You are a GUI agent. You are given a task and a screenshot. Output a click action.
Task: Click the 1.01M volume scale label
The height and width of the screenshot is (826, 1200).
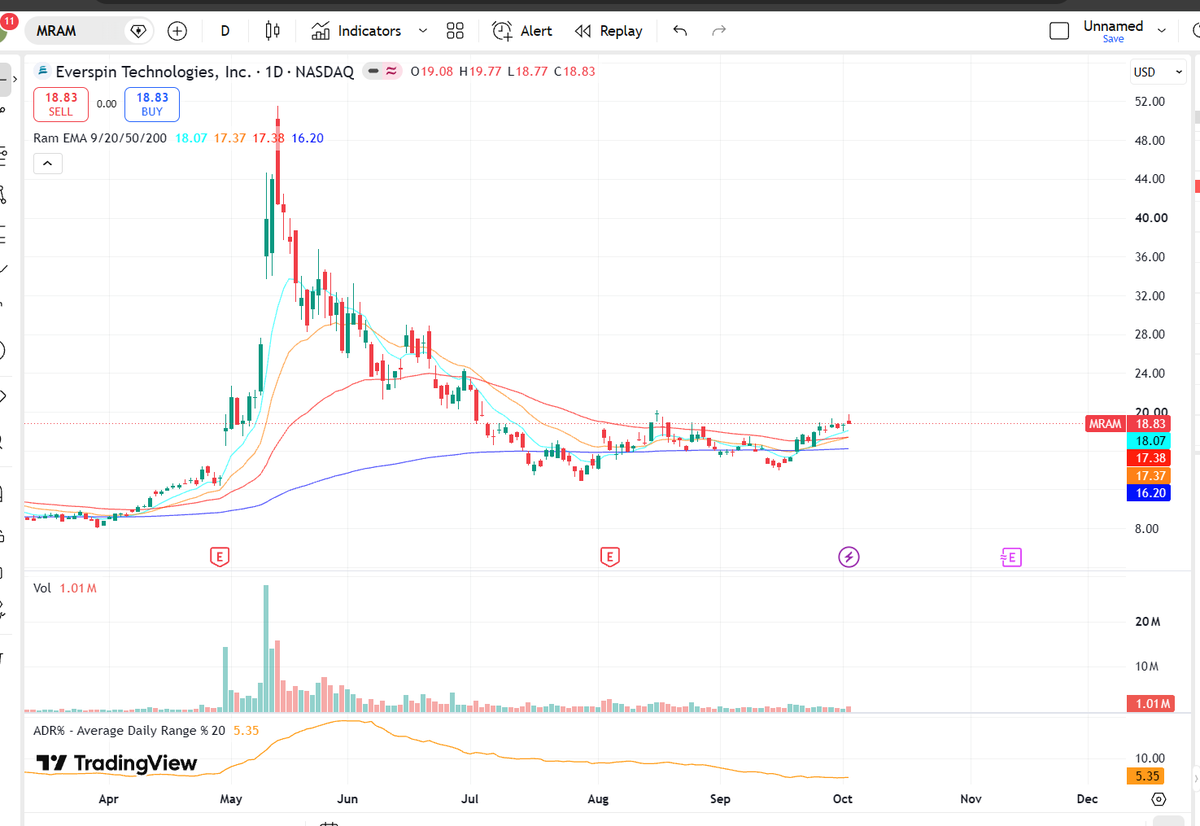[1153, 703]
